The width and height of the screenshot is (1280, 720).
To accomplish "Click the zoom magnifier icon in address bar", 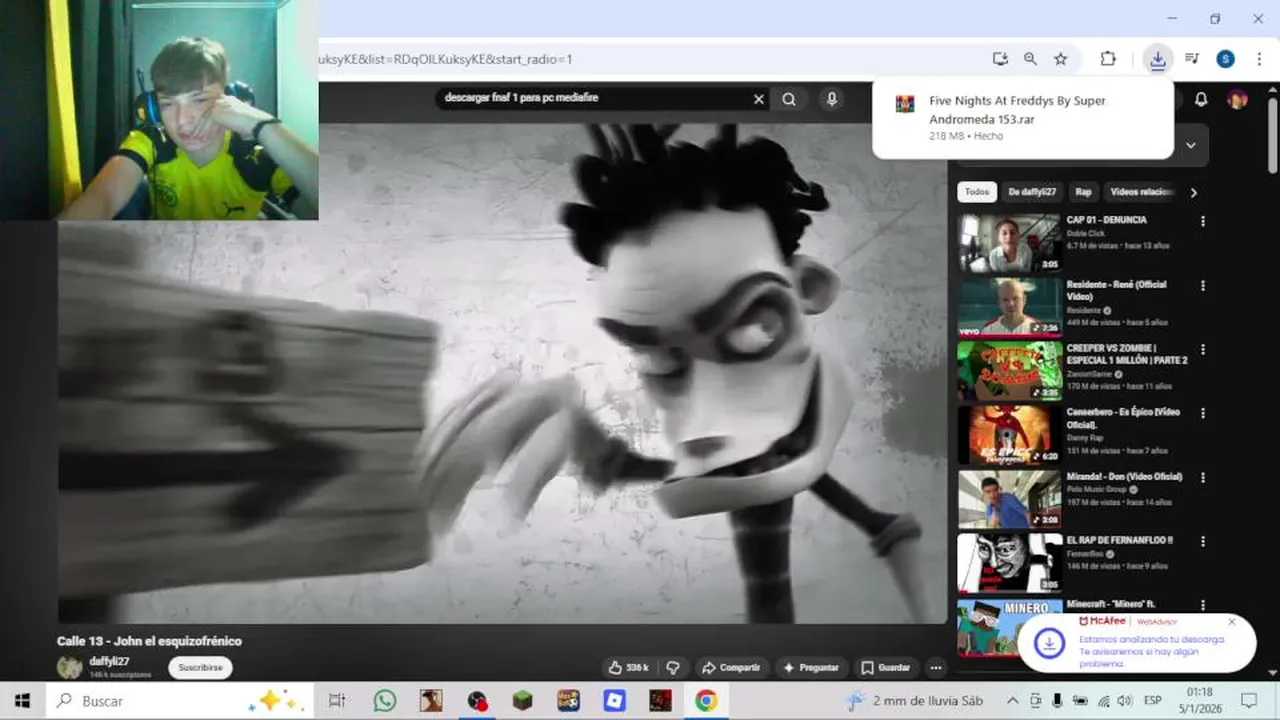I will point(1030,59).
